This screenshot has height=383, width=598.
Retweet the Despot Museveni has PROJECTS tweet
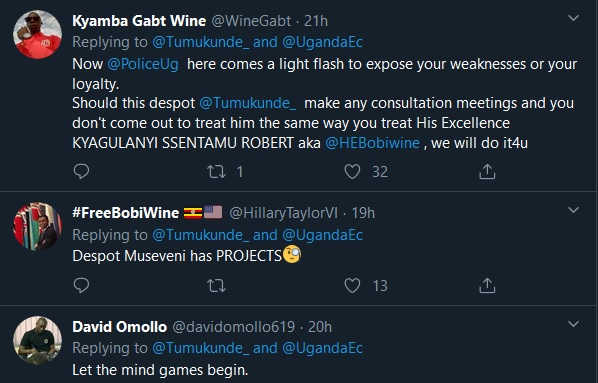(x=216, y=286)
